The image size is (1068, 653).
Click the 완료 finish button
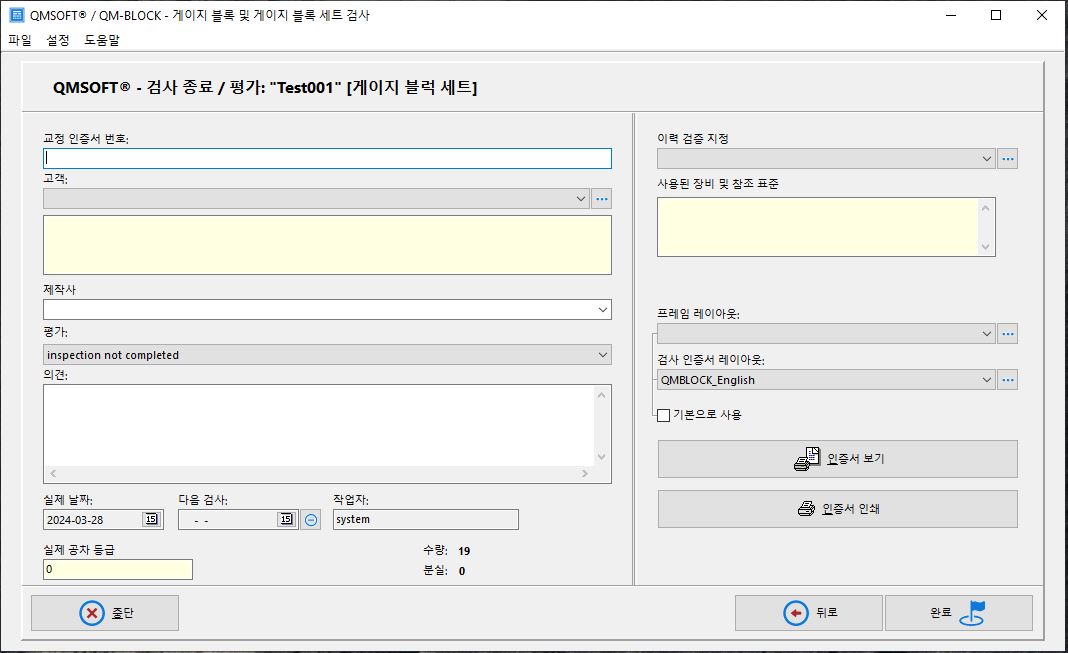958,613
